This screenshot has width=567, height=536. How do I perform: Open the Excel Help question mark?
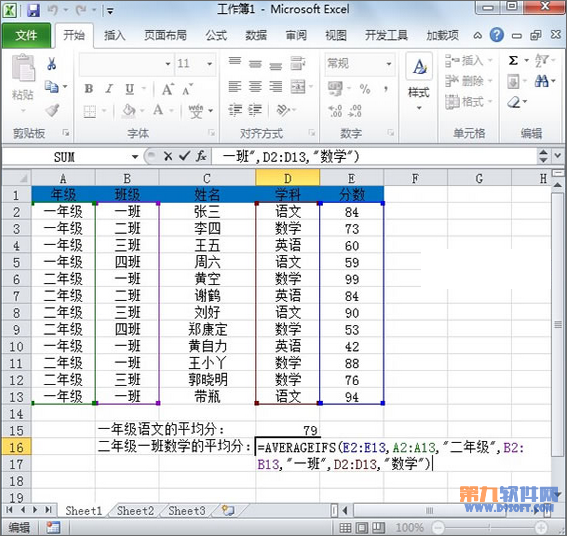coord(497,35)
